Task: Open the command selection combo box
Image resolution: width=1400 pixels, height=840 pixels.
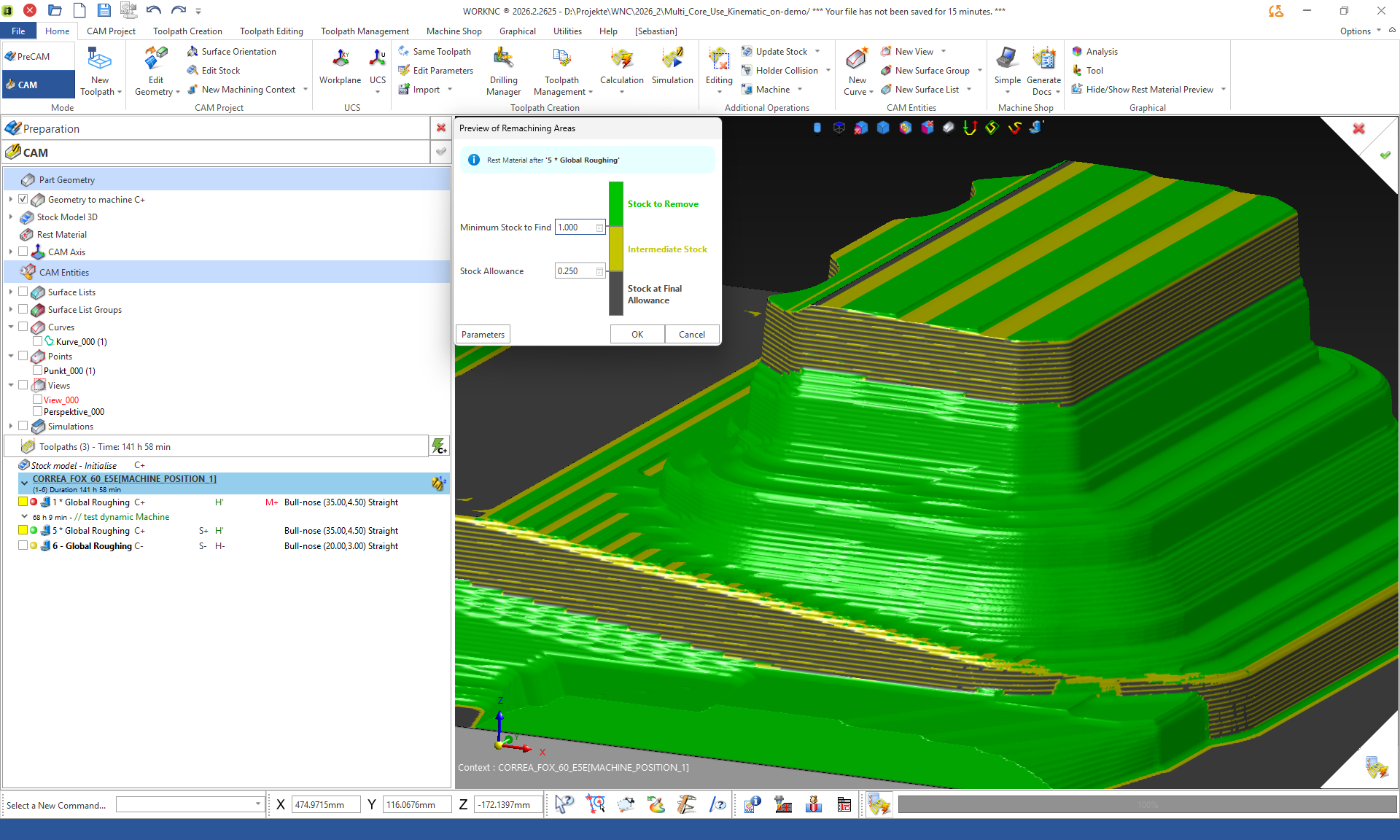Action: coord(190,804)
